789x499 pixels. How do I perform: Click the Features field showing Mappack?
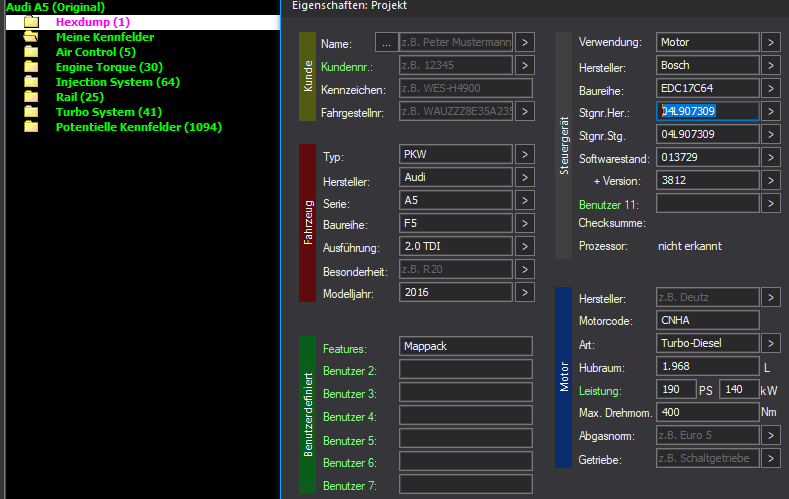[466, 346]
